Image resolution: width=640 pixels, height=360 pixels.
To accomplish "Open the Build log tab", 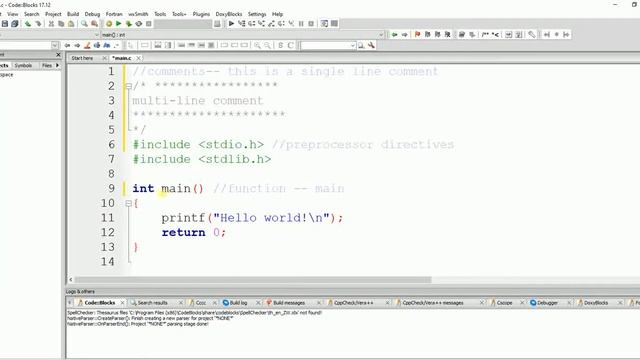I will [238, 303].
